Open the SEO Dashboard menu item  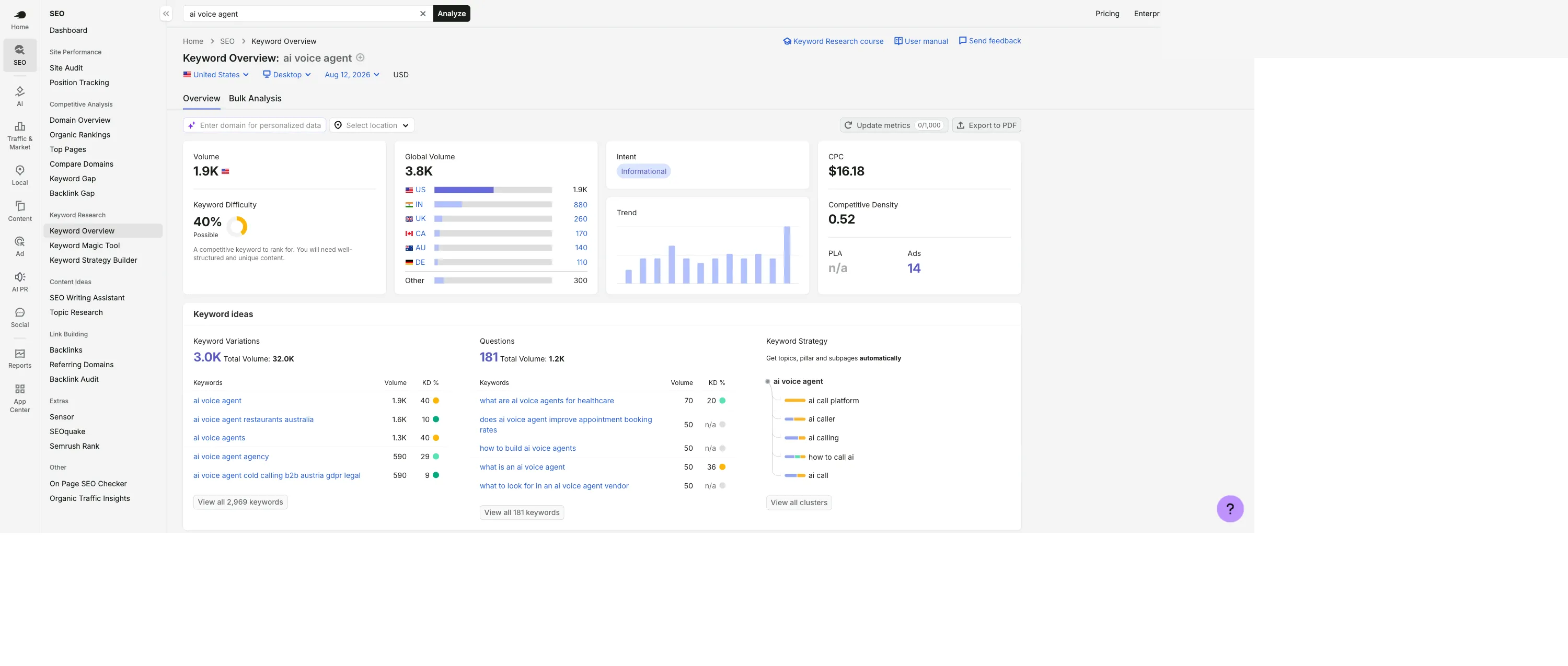pos(103,30)
